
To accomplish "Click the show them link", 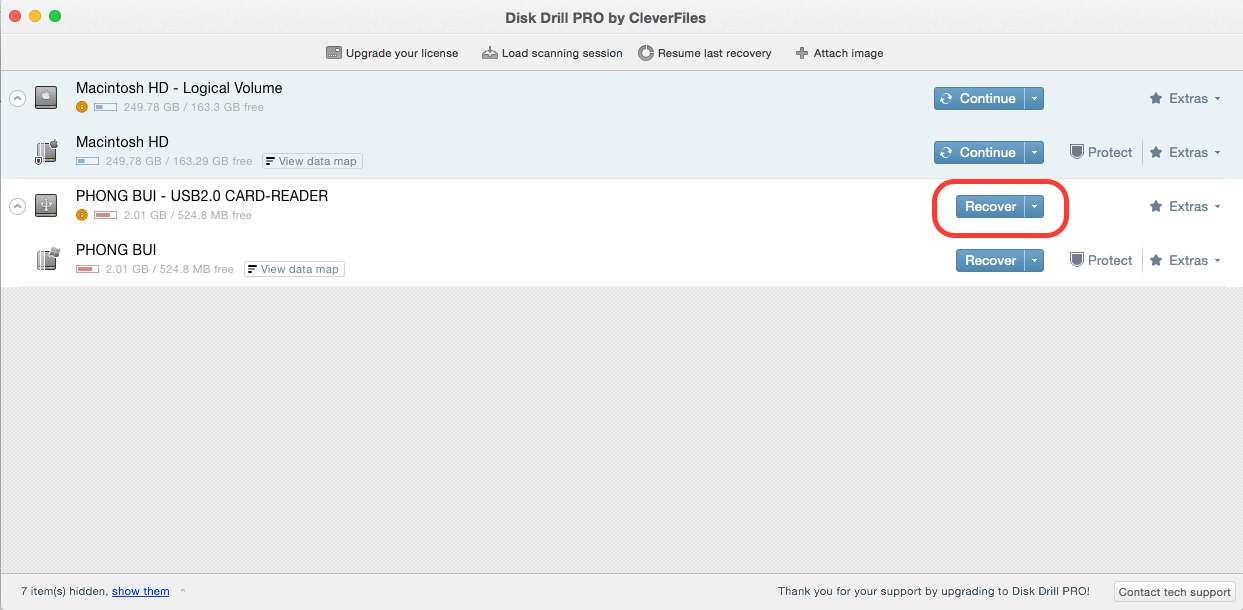I will click(141, 591).
